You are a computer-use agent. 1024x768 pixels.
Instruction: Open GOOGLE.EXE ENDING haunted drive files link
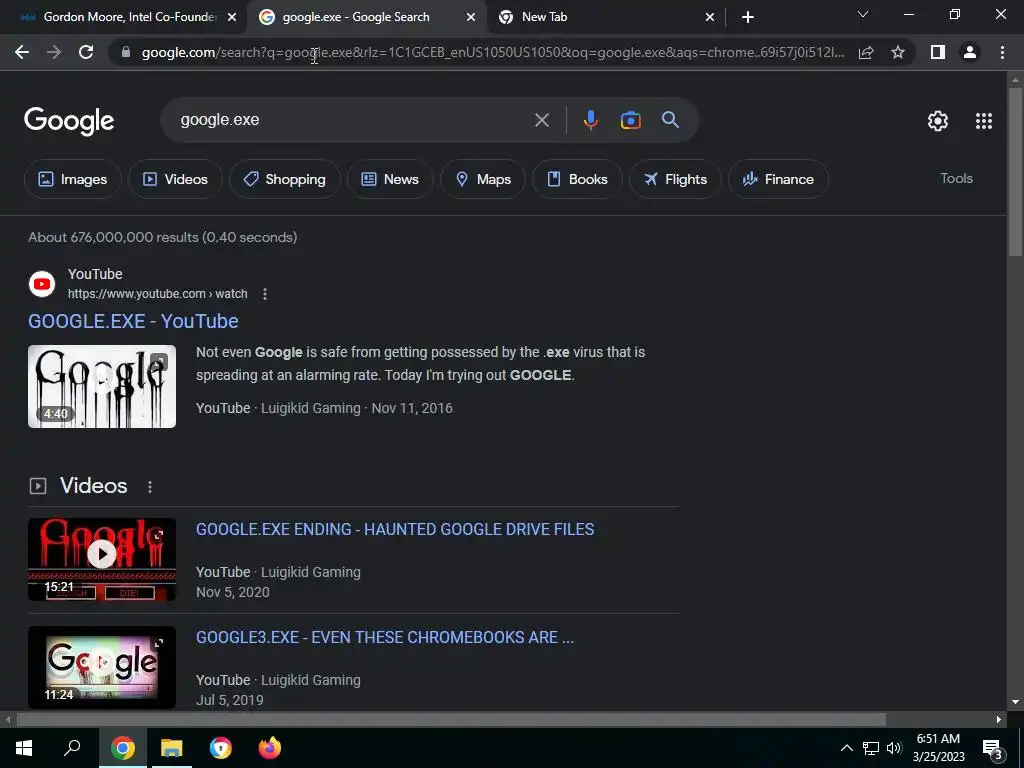tap(395, 529)
